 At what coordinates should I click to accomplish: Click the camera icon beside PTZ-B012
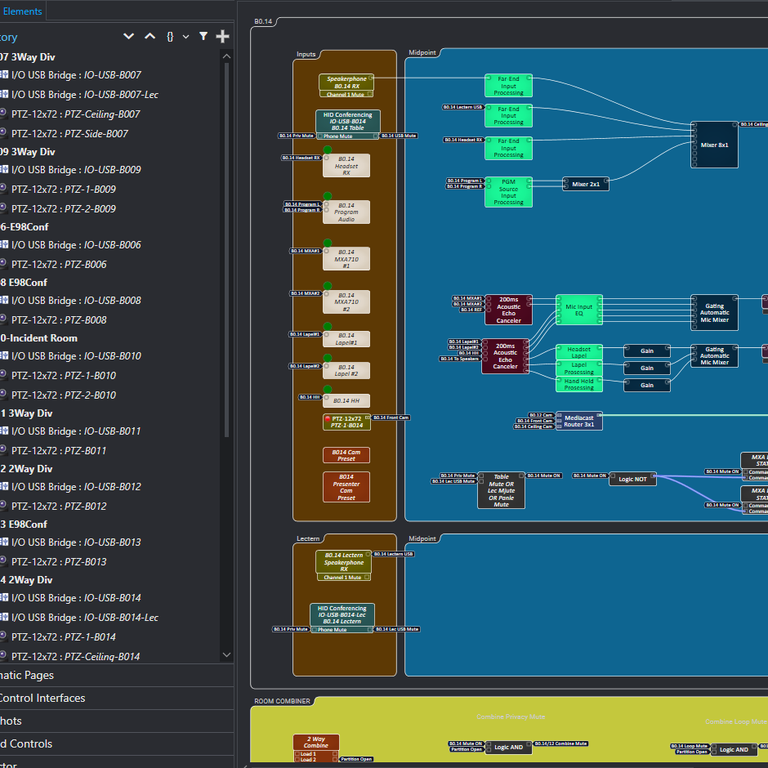point(3,505)
